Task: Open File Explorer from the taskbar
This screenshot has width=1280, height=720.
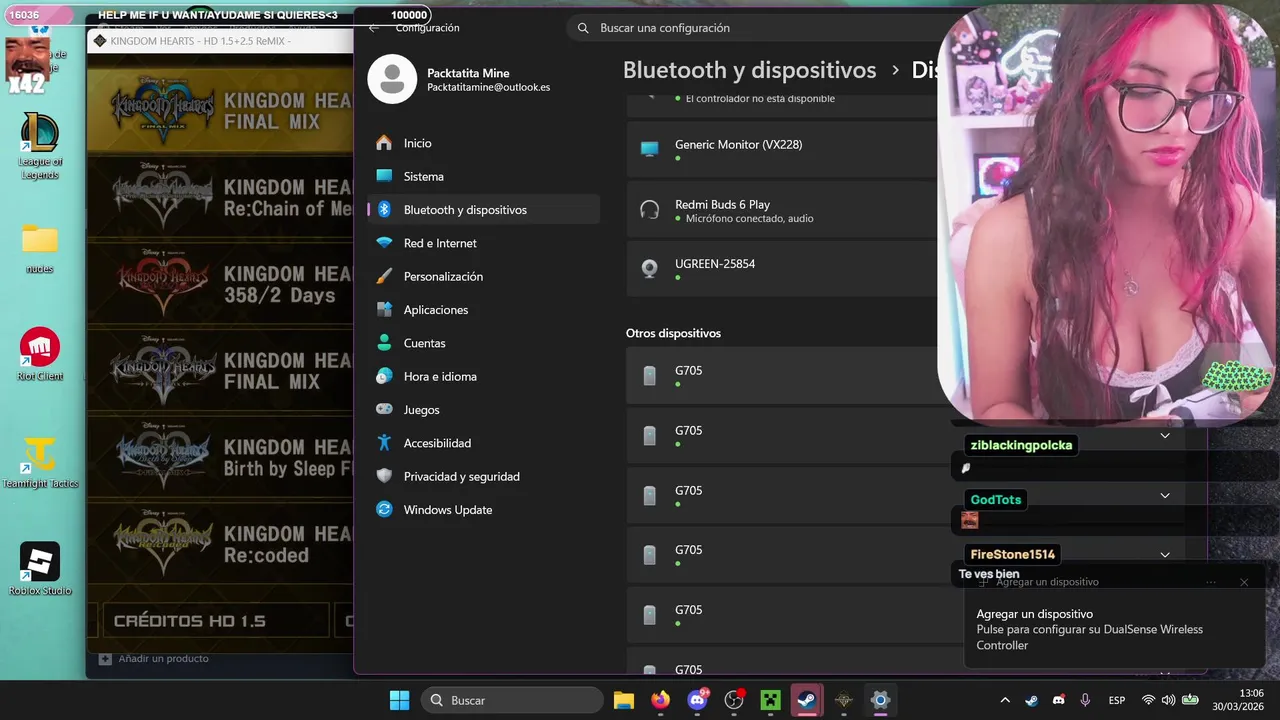Action: tap(624, 700)
